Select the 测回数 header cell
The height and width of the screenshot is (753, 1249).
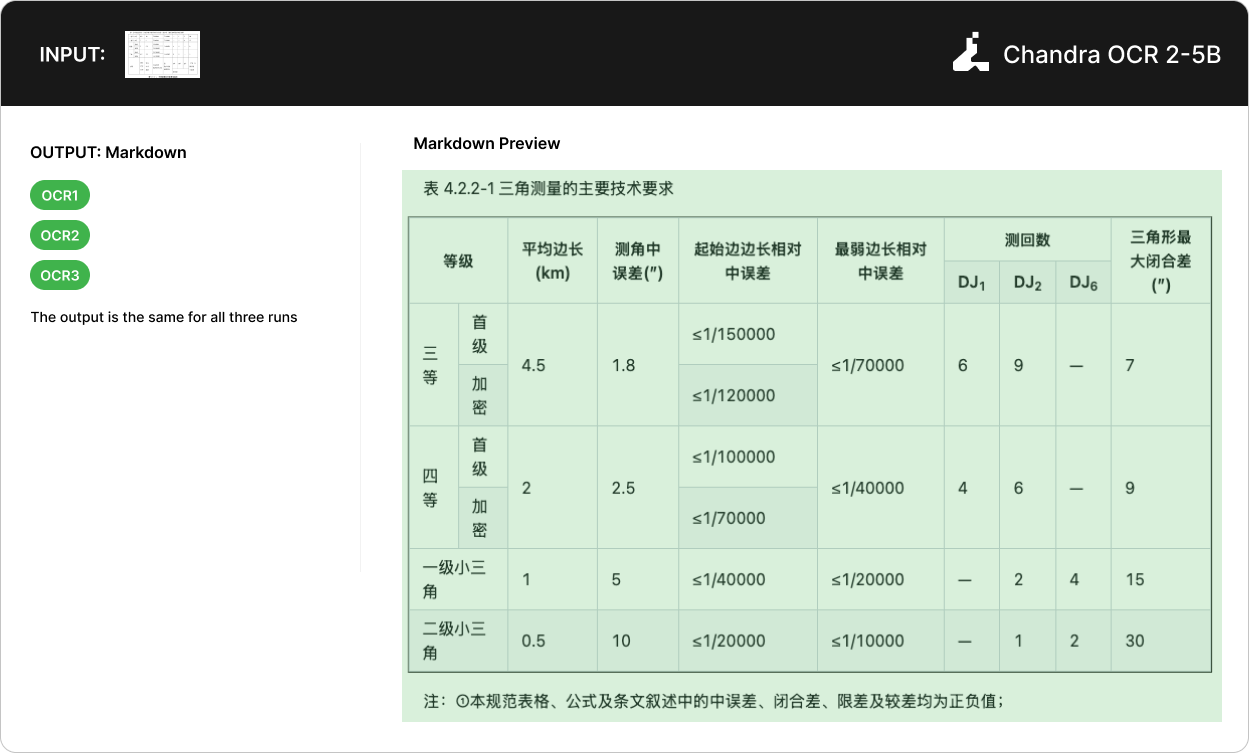[x=1027, y=240]
